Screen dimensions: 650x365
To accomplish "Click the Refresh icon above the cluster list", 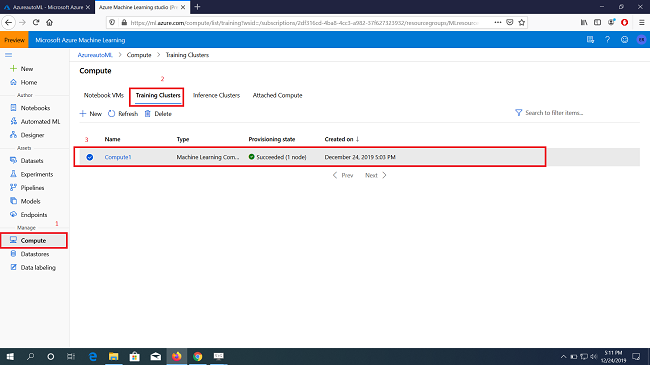I will pyautogui.click(x=111, y=113).
